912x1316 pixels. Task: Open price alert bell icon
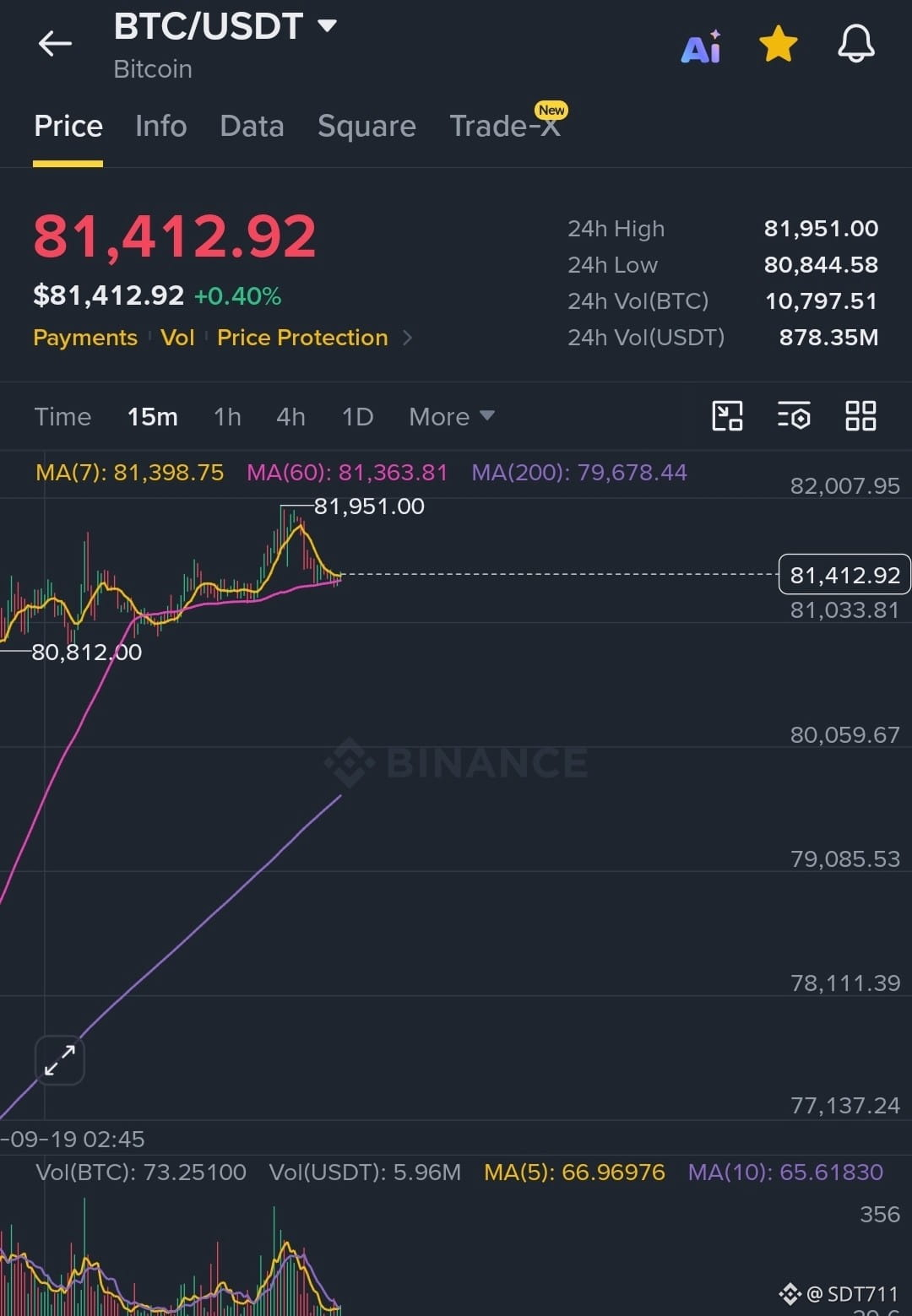[x=855, y=44]
